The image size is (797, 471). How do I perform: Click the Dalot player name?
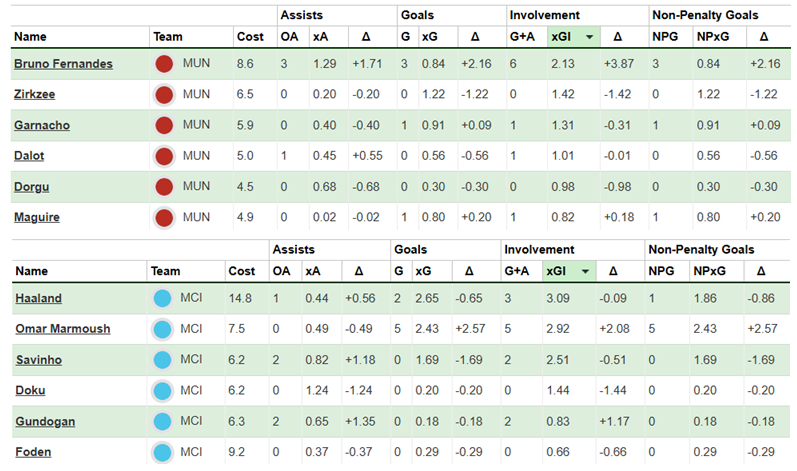30,156
